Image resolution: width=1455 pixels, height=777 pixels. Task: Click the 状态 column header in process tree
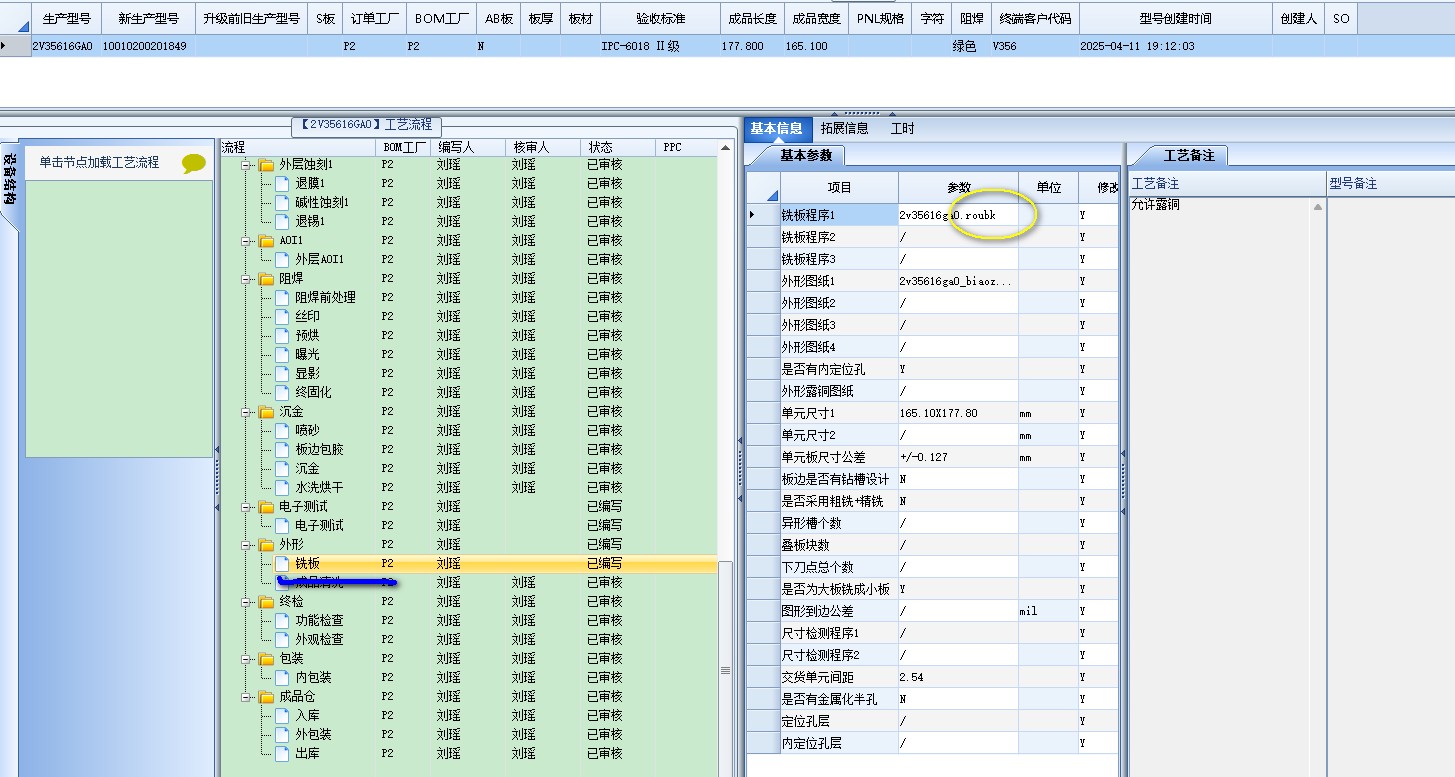[617, 147]
